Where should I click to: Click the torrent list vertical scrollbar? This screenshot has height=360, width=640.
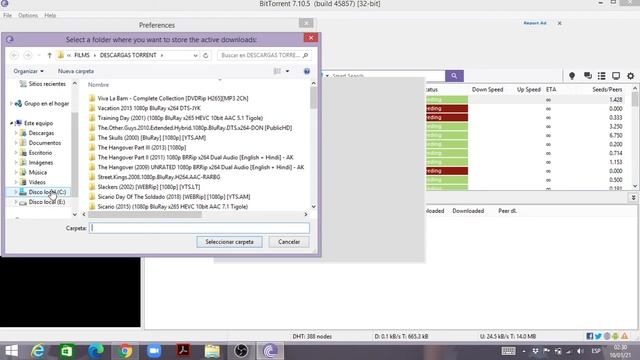click(x=635, y=100)
